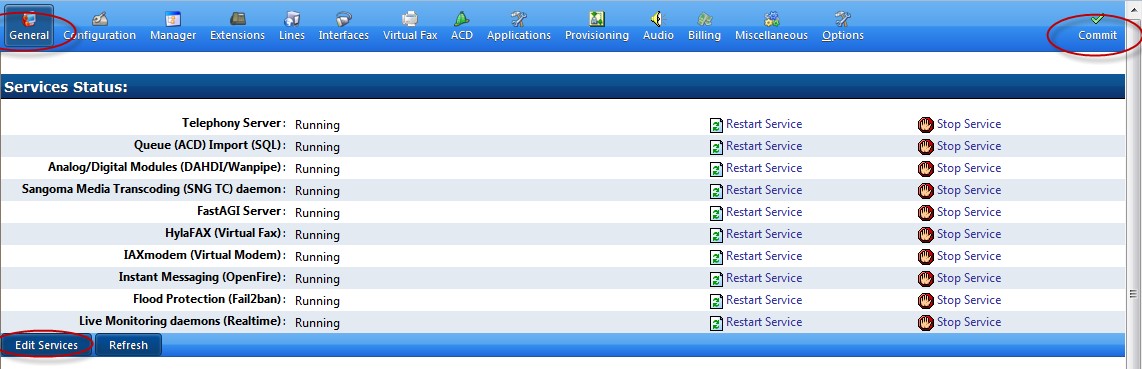Click the Virtual Fax printer icon

410,18
